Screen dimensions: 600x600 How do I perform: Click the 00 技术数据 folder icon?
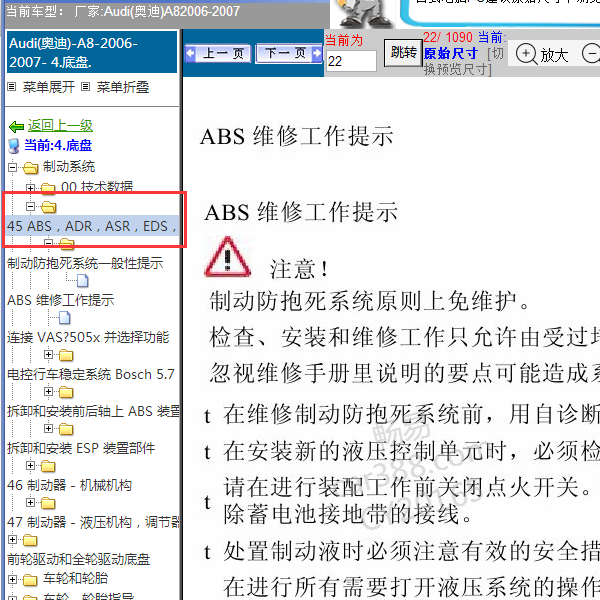tap(48, 188)
